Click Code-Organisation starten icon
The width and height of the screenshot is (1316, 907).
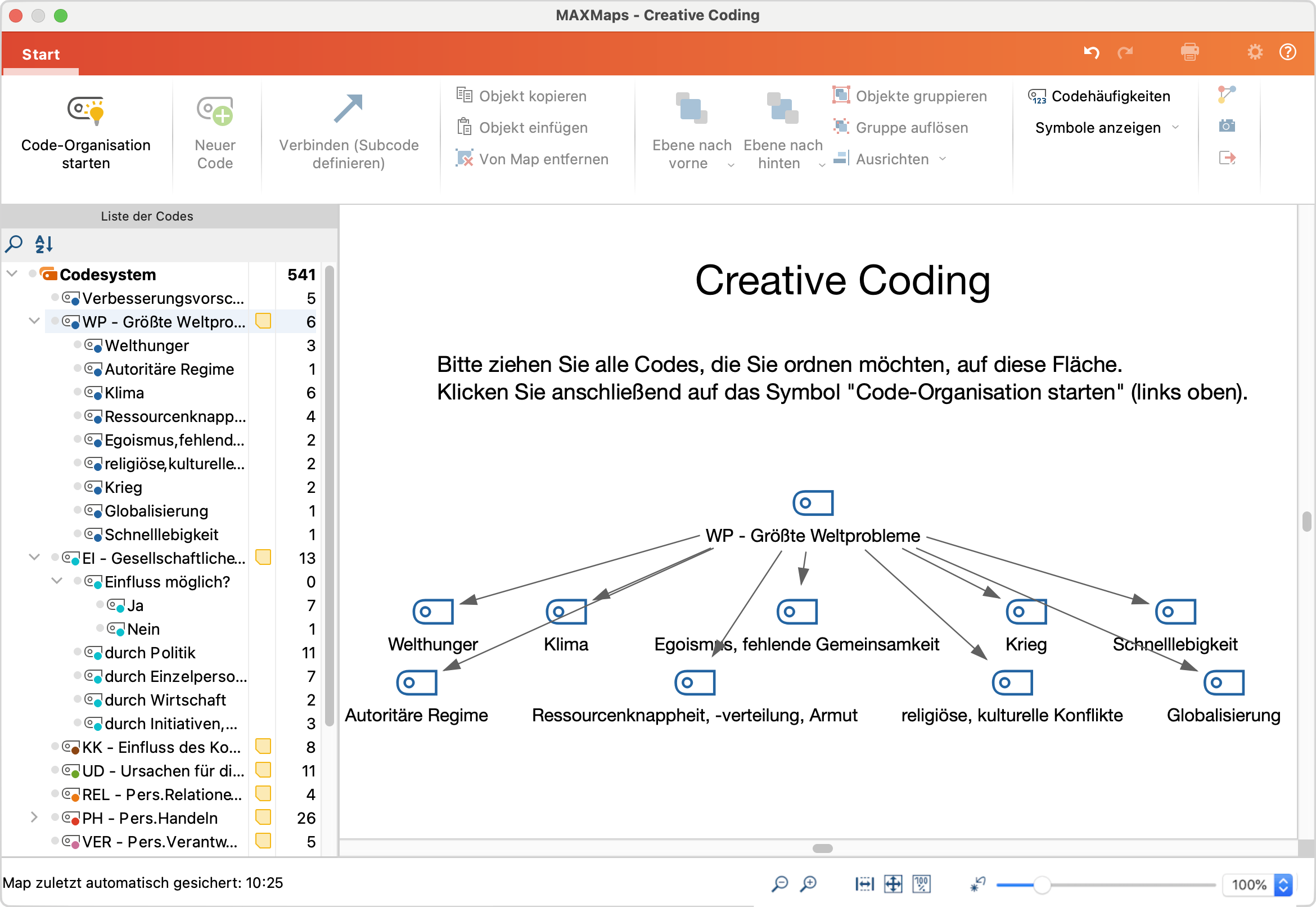tap(85, 110)
